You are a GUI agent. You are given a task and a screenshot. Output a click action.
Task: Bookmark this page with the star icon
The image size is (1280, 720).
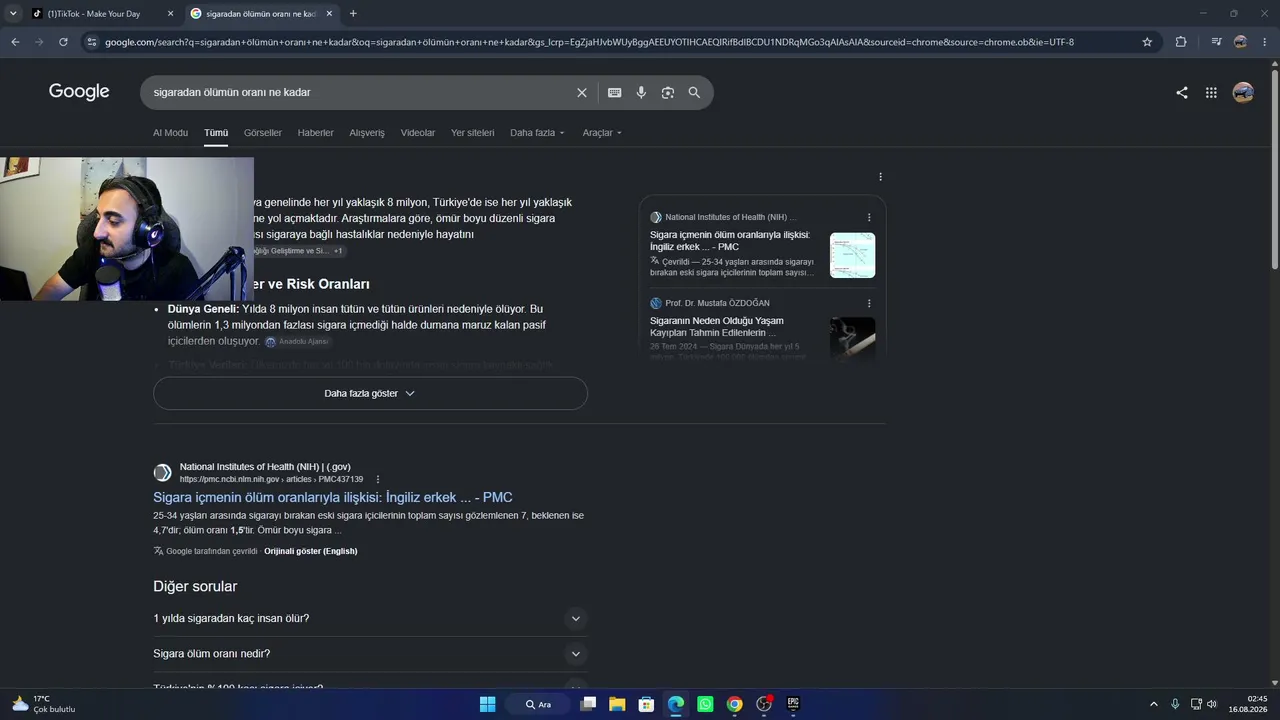tap(1147, 42)
